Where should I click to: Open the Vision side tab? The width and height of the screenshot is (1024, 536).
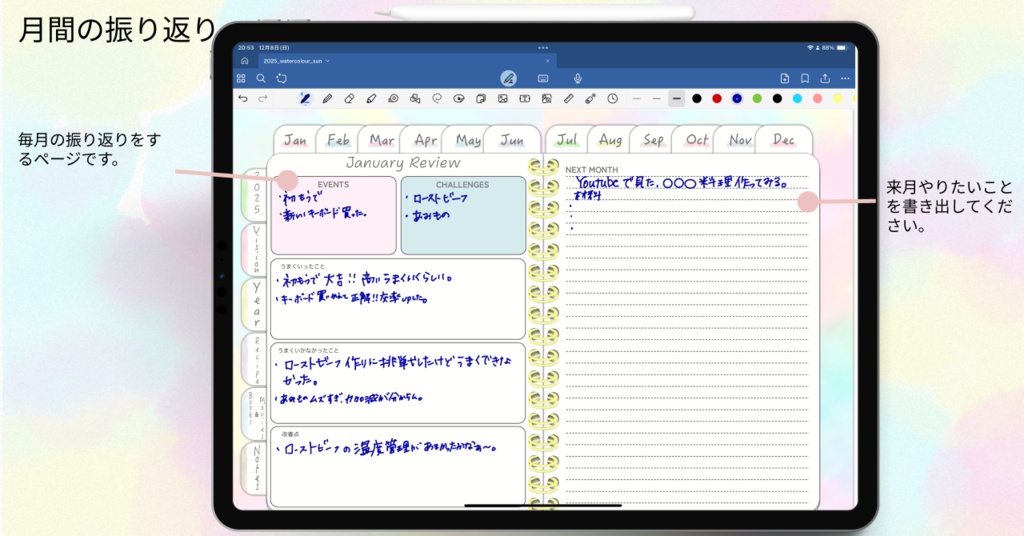pyautogui.click(x=255, y=249)
